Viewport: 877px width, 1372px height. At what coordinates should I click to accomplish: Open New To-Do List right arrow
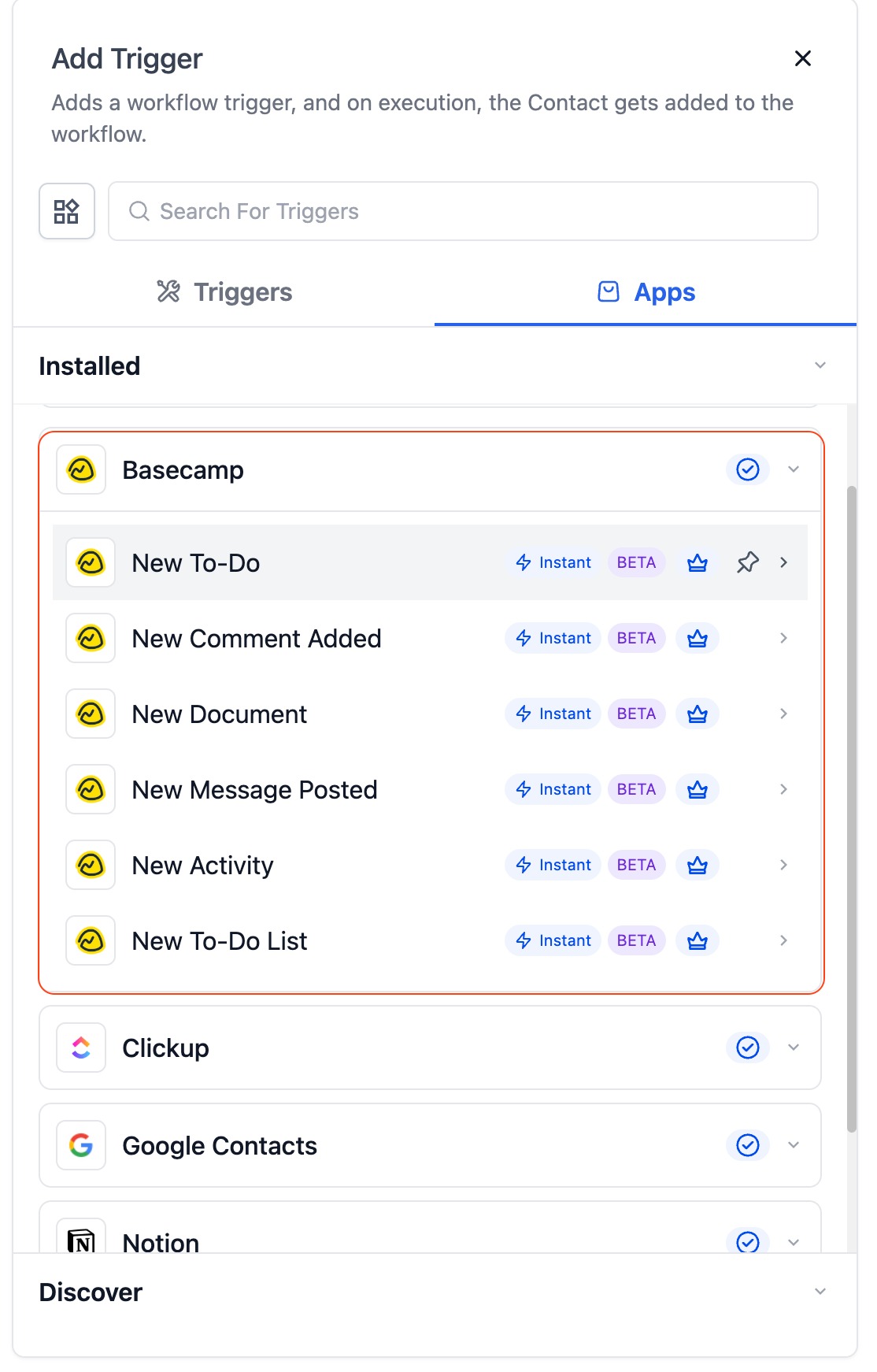coord(783,940)
